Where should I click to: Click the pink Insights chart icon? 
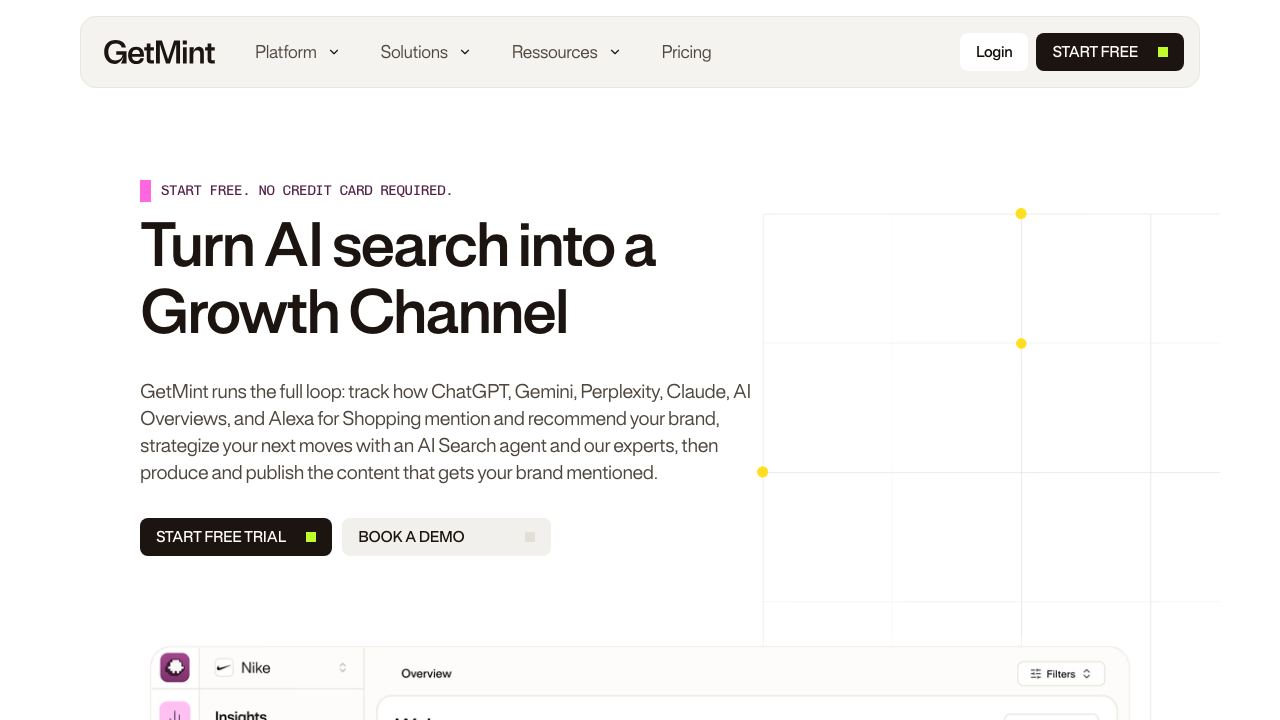pyautogui.click(x=175, y=712)
